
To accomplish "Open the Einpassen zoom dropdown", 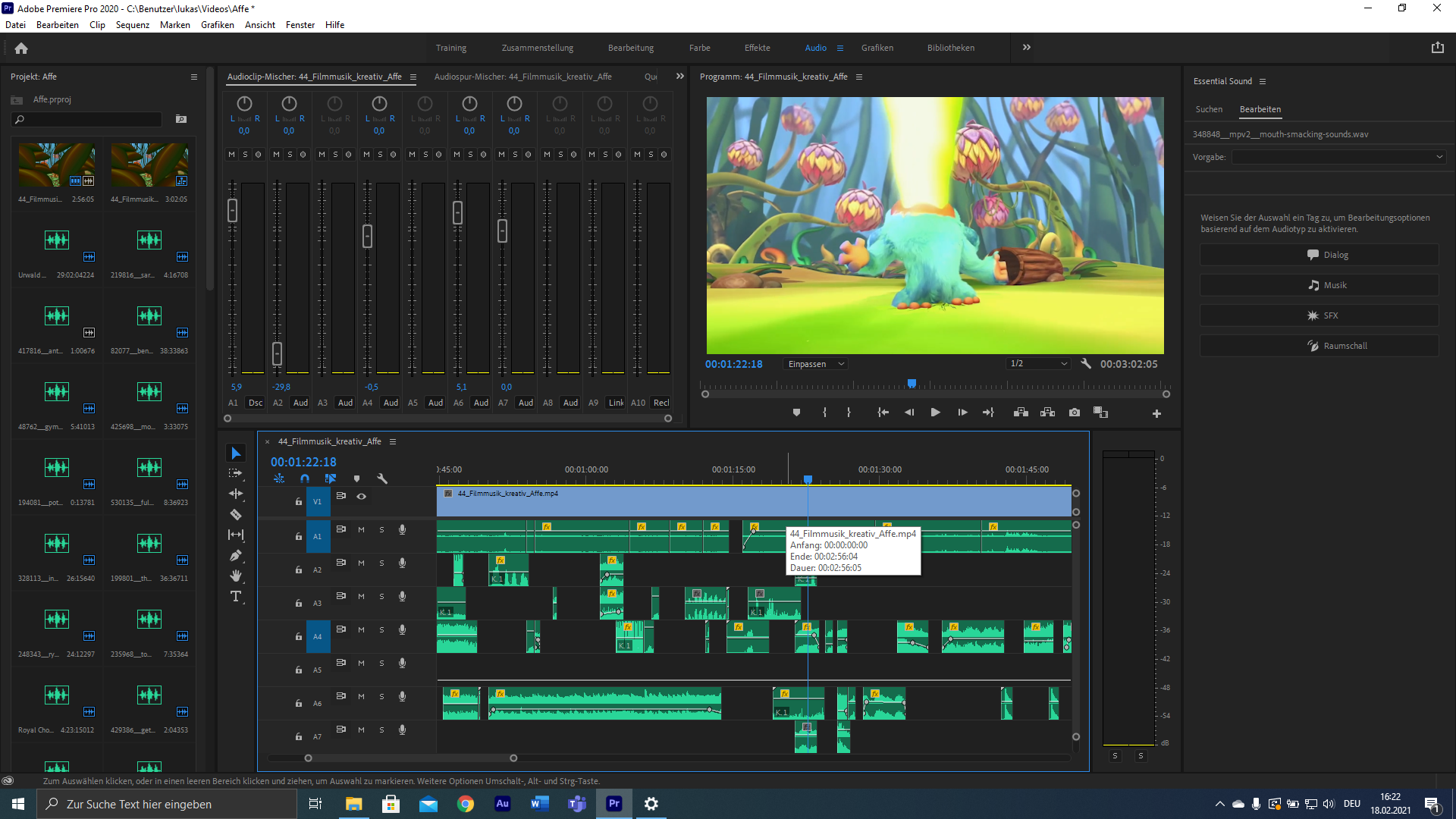I will (x=815, y=364).
